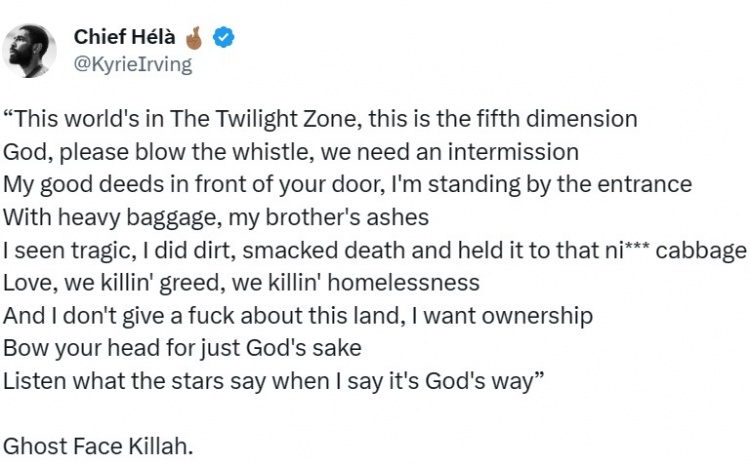Click the word "homelessness" in tweet

404,283
